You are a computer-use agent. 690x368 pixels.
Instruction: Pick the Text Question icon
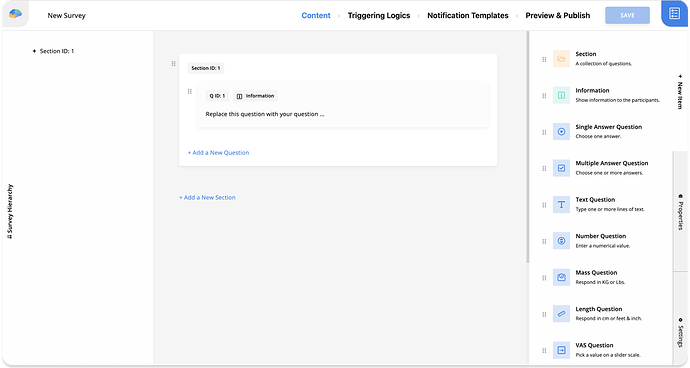562,205
